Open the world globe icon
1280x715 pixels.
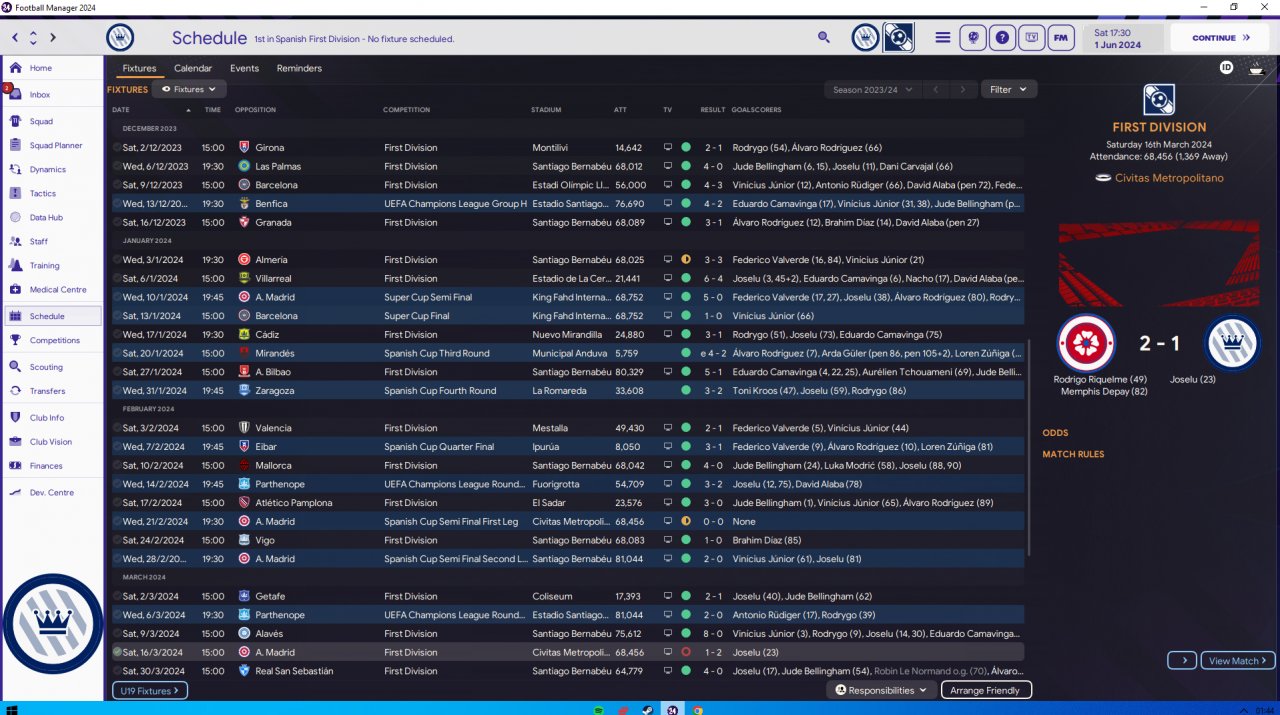[971, 37]
